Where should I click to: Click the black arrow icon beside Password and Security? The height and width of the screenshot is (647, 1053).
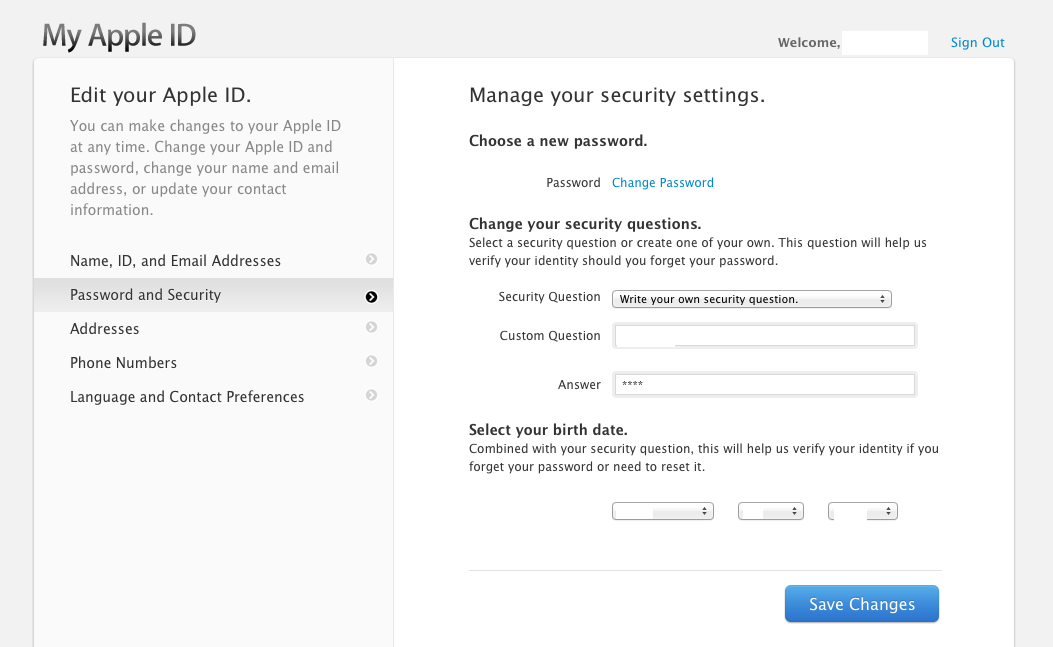click(x=371, y=297)
